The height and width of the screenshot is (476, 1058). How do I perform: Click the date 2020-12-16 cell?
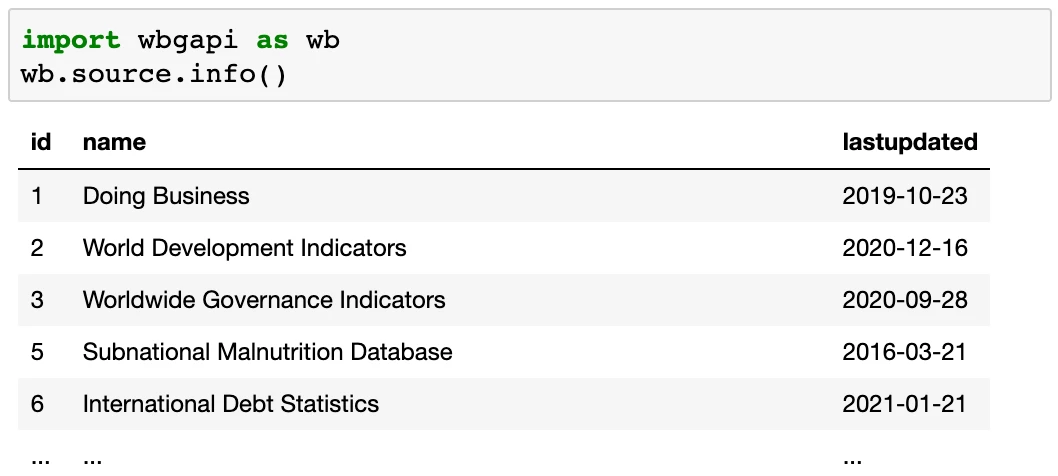point(905,248)
